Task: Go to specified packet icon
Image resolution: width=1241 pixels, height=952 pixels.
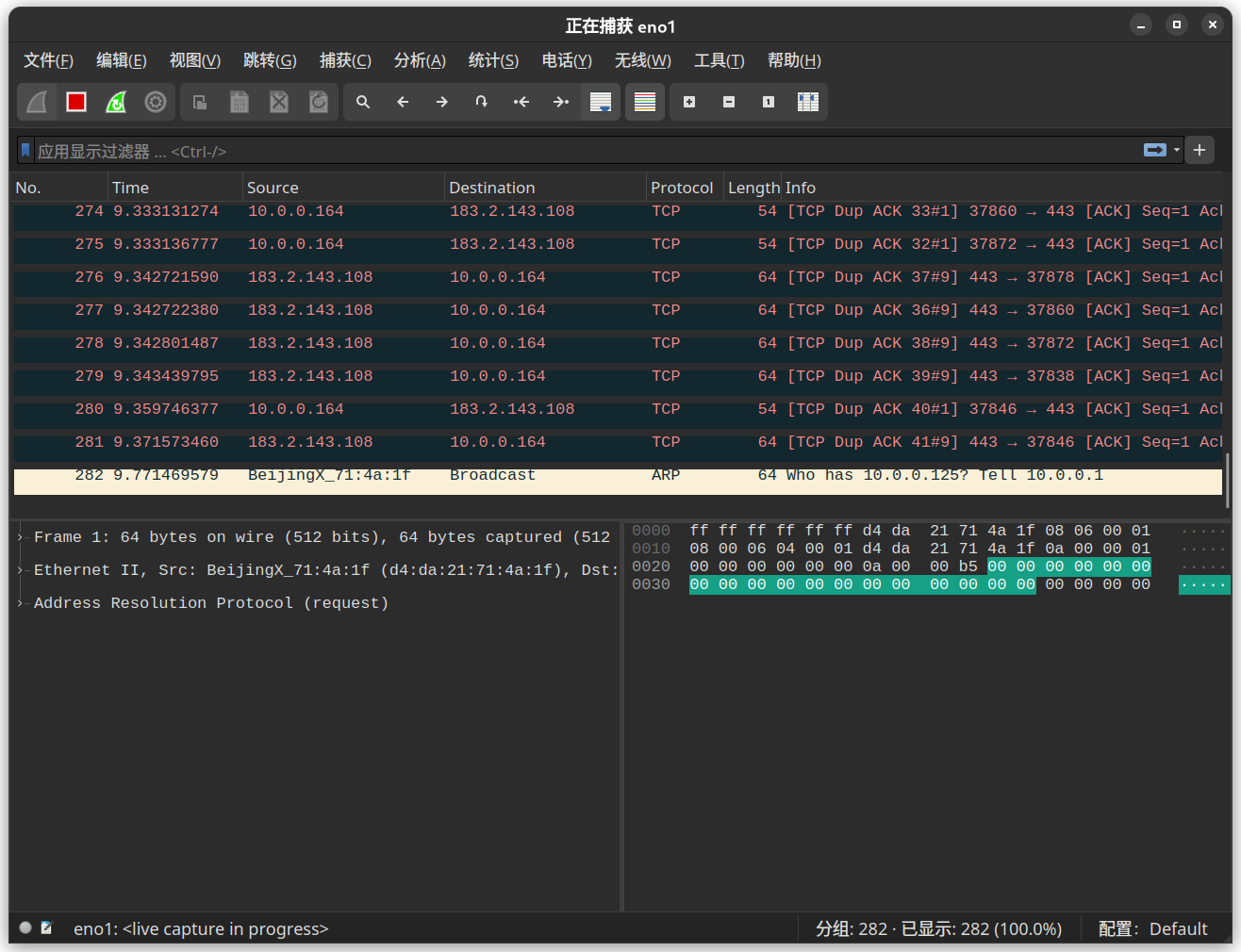Action: pos(482,102)
